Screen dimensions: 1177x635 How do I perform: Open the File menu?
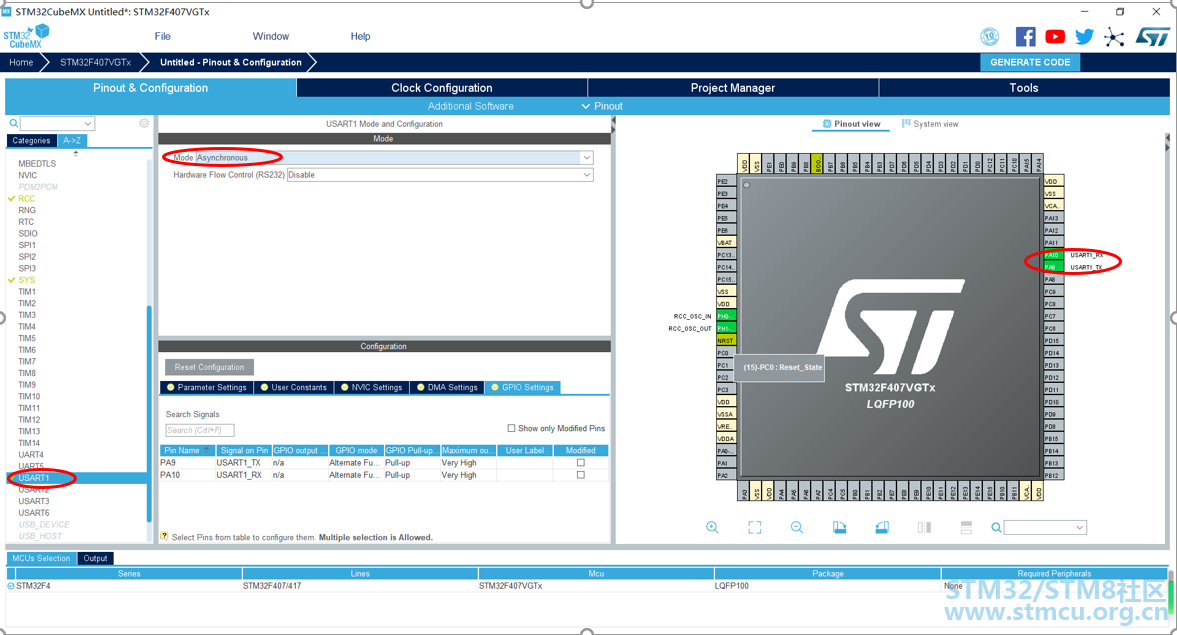click(x=163, y=36)
